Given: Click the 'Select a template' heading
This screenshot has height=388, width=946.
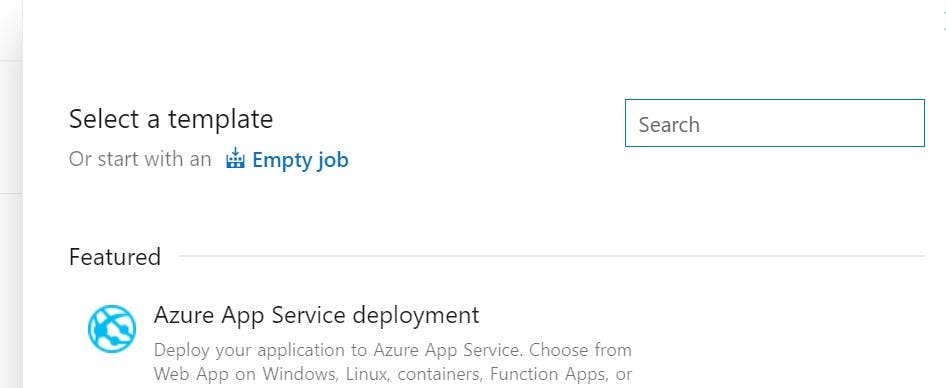Looking at the screenshot, I should [171, 119].
